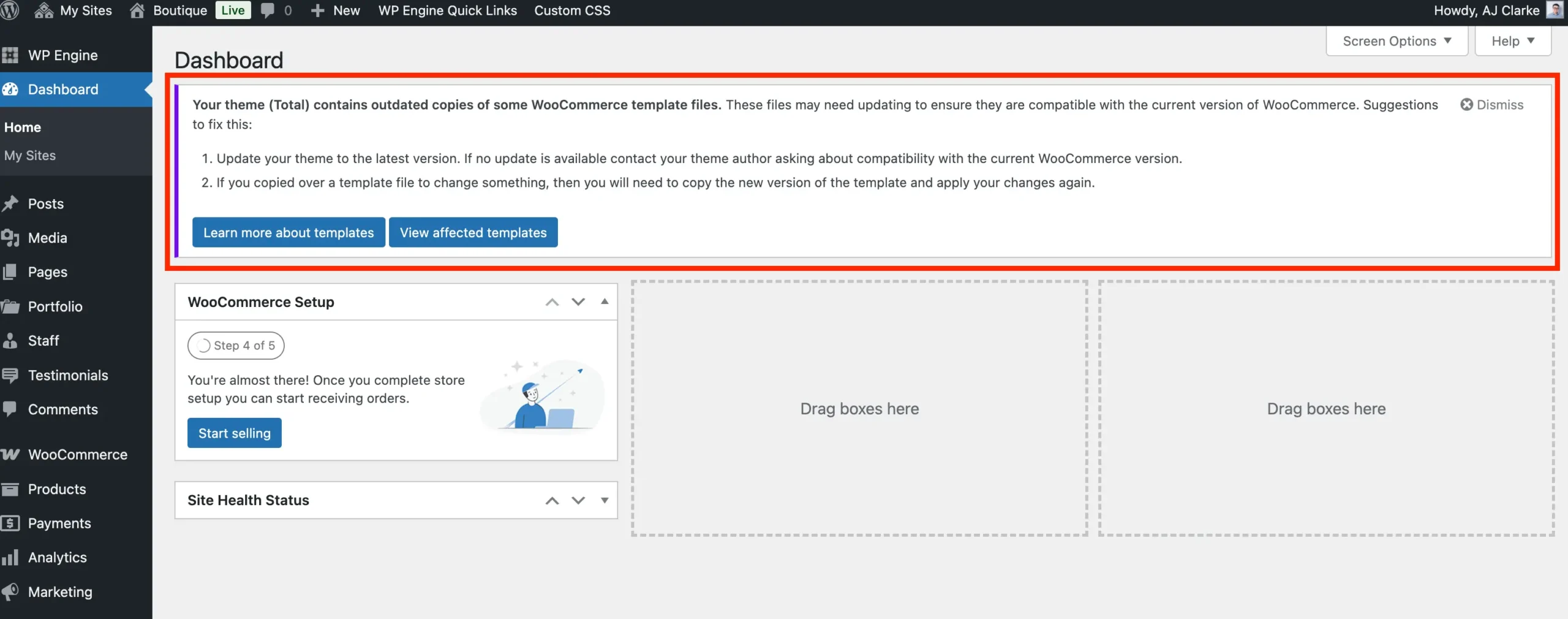Select Home in Dashboard submenu
The image size is (1568, 619).
click(x=23, y=127)
